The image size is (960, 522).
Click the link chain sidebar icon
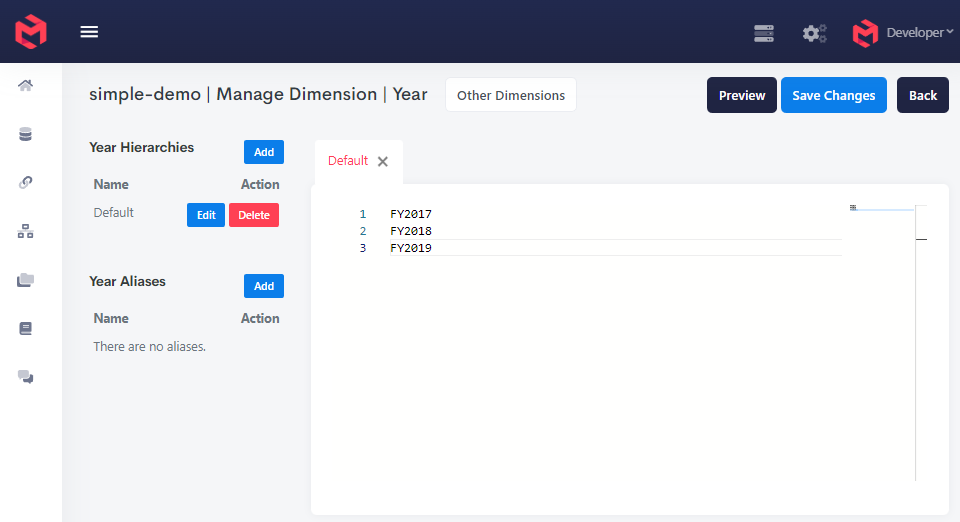click(26, 182)
